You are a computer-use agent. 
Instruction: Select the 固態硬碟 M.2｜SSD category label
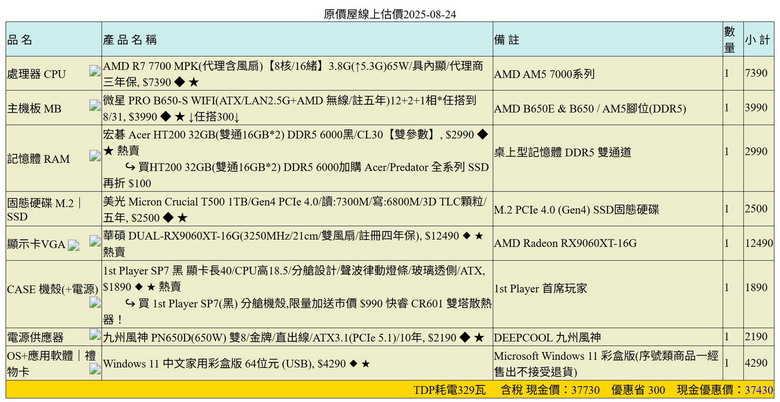click(45, 210)
